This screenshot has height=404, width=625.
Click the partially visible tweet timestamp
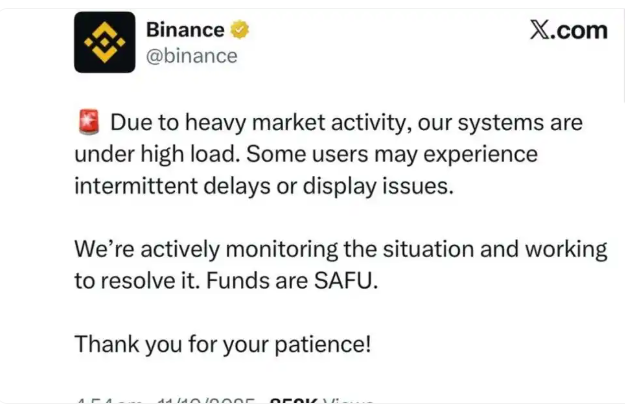tap(107, 400)
